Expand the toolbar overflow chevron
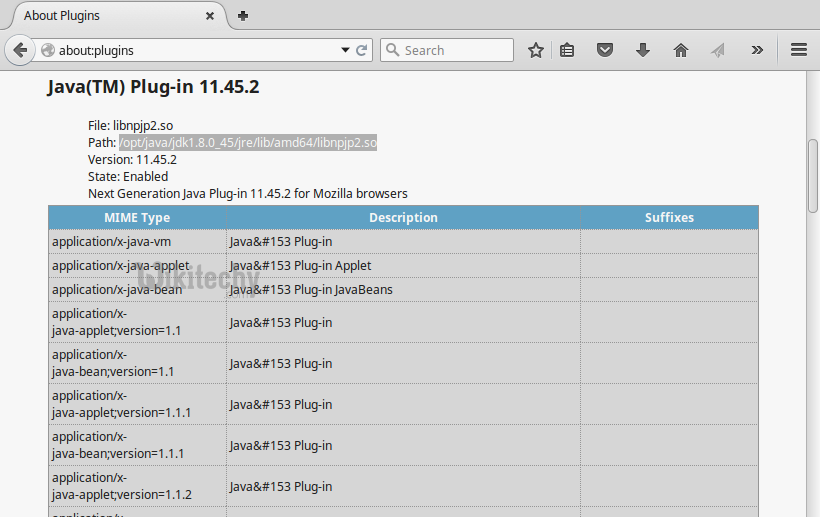This screenshot has width=820, height=517. coord(757,50)
